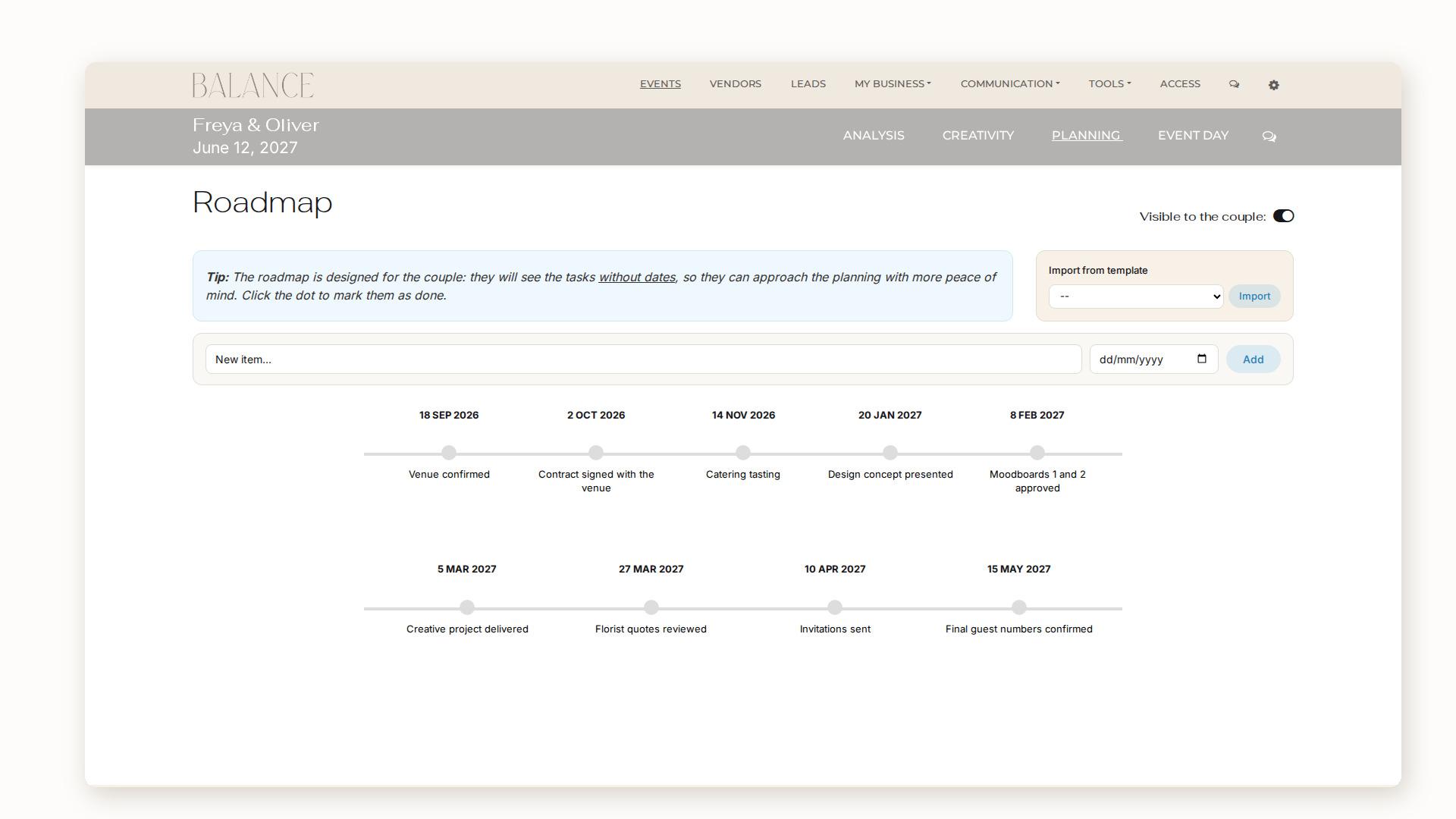This screenshot has width=1456, height=819.
Task: Toggle Visible to the couple switch
Action: [1283, 216]
